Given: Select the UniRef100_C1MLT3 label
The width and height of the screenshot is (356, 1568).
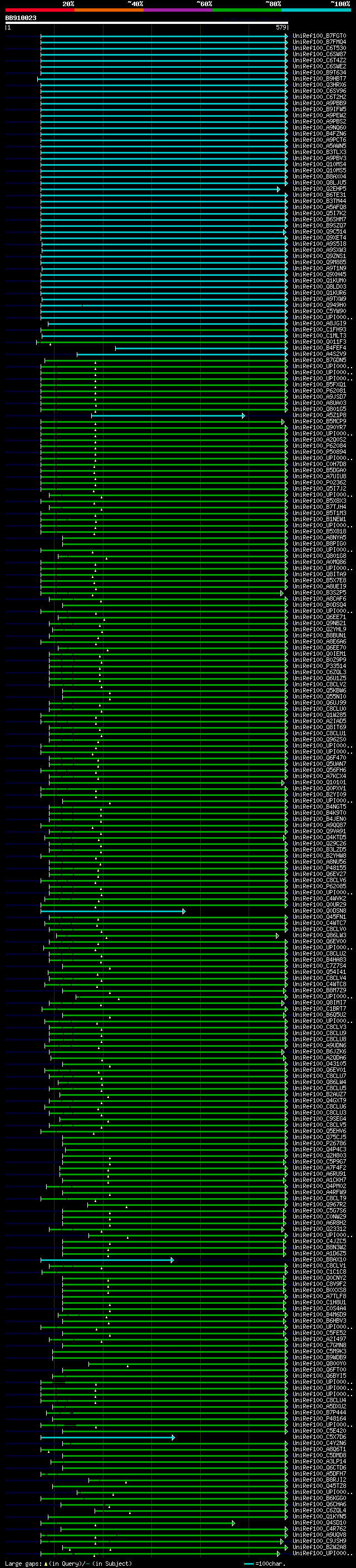Looking at the screenshot, I should pos(319,335).
